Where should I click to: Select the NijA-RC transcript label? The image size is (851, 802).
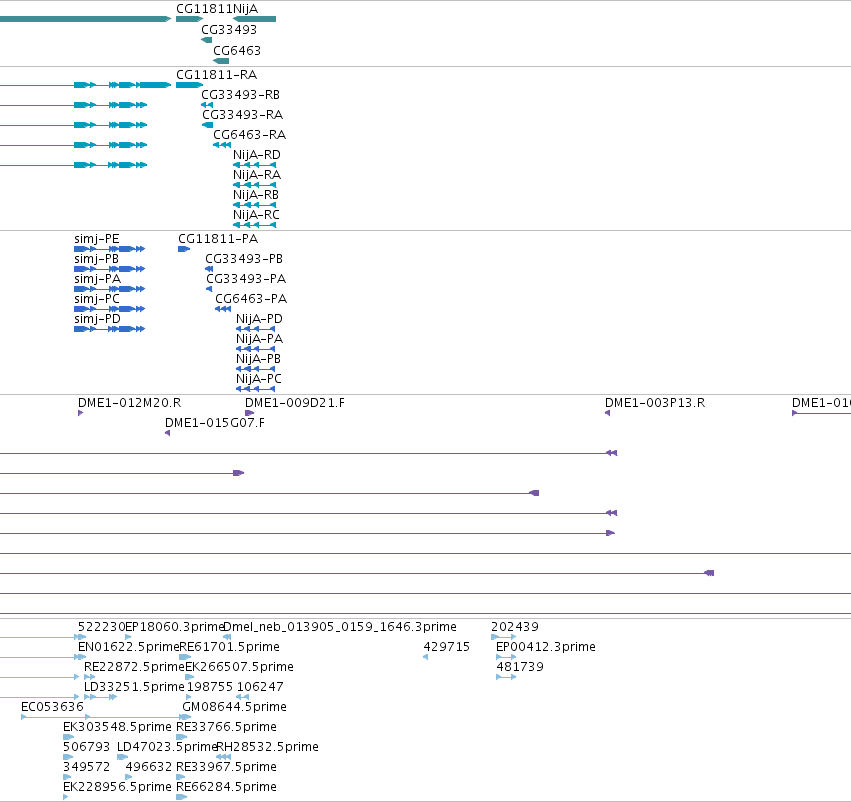256,214
